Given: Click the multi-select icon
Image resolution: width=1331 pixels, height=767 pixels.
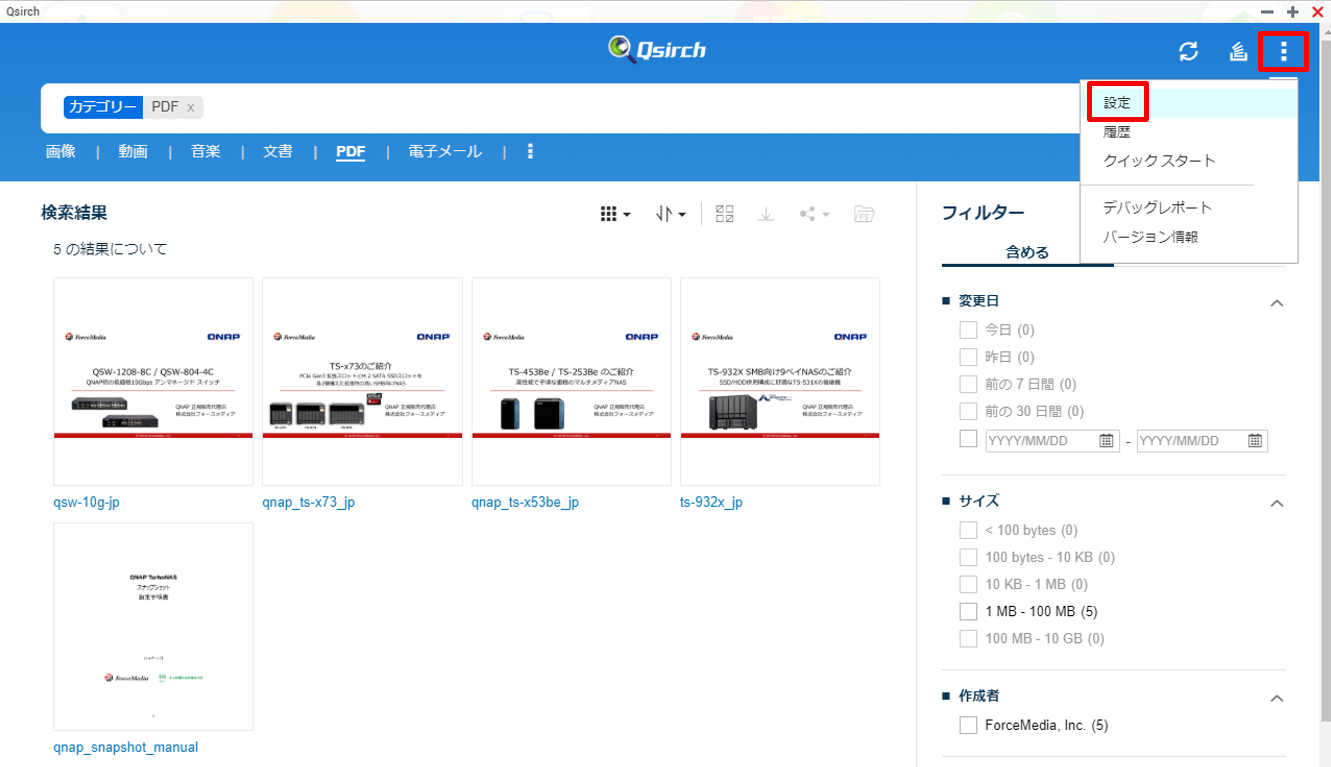Looking at the screenshot, I should point(725,214).
